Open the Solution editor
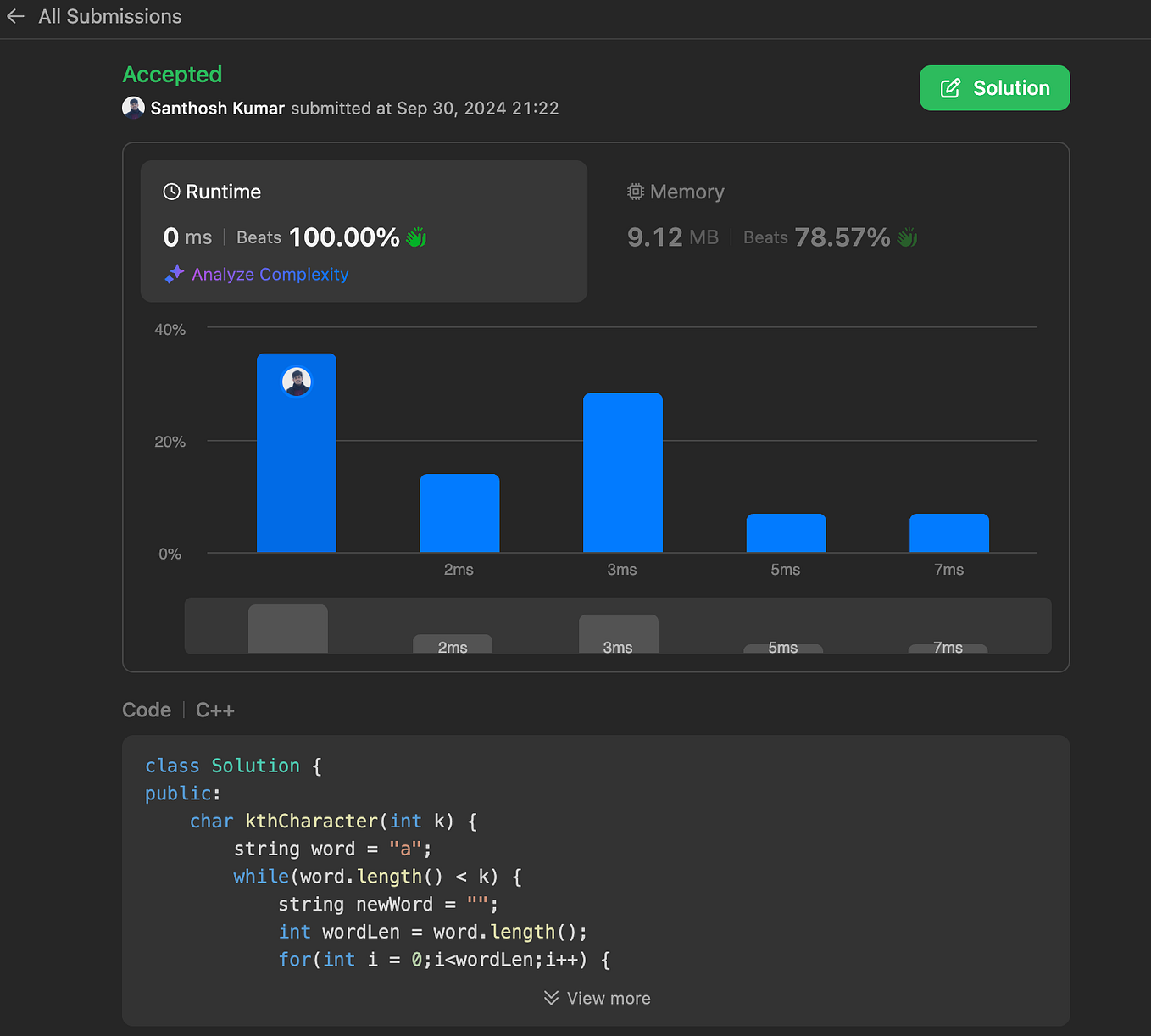This screenshot has height=1036, width=1151. 994,87
